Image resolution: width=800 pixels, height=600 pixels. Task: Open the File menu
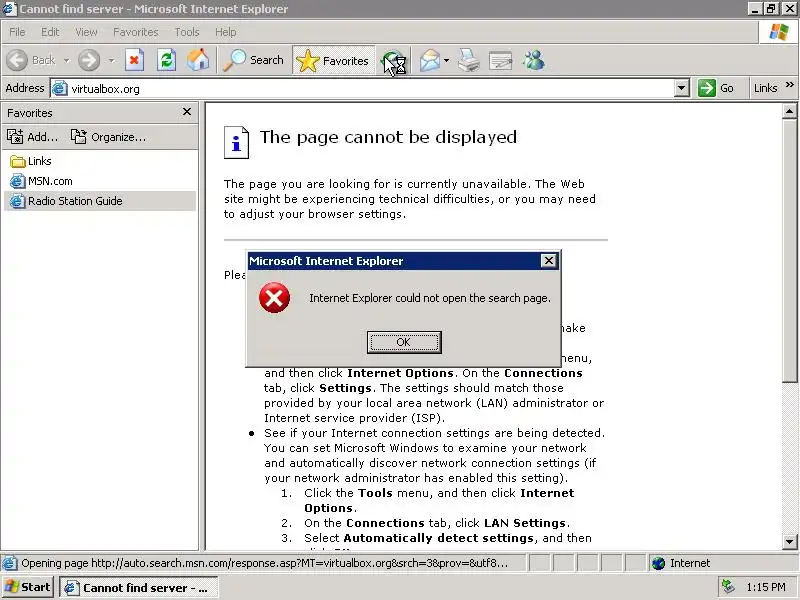(x=17, y=32)
